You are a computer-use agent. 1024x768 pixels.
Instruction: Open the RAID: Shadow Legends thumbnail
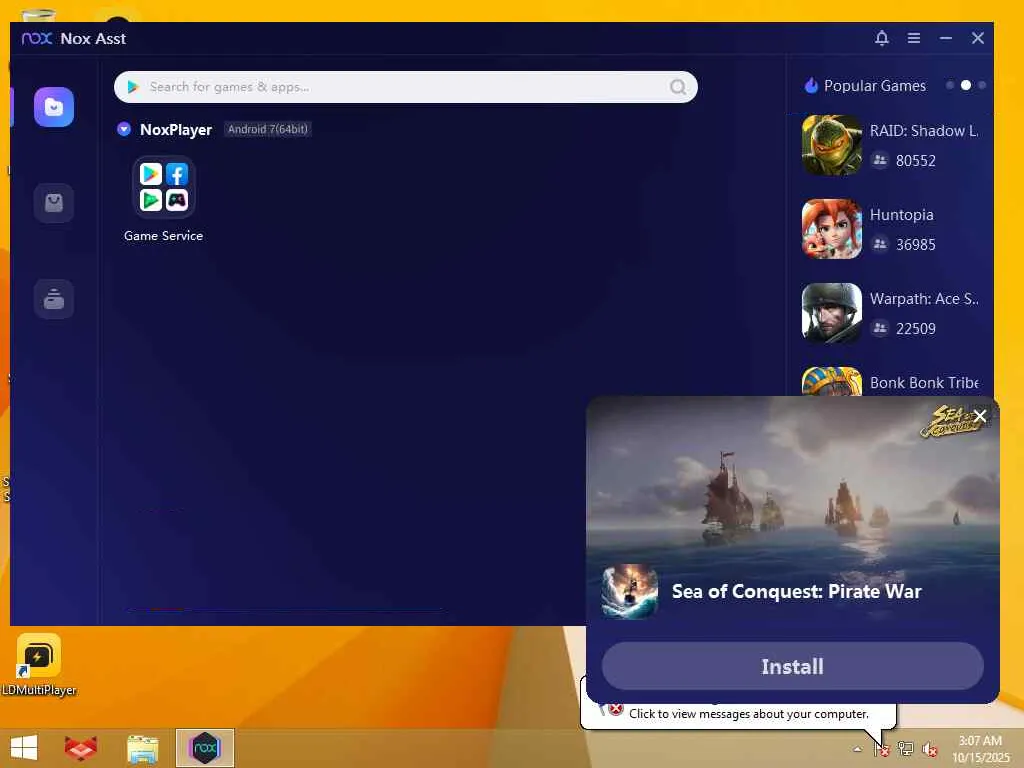pyautogui.click(x=831, y=145)
